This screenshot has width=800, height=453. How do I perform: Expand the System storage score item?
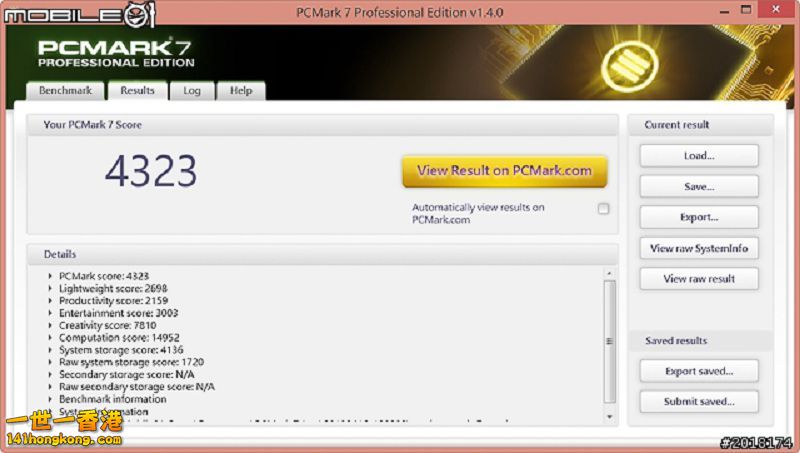click(50, 350)
